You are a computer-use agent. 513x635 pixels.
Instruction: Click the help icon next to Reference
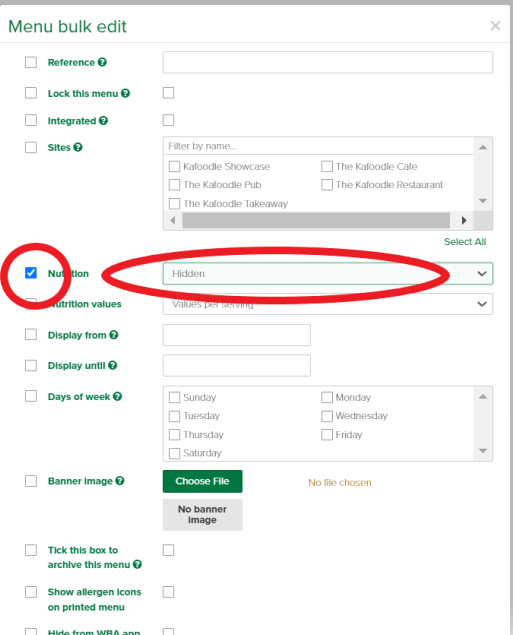tap(102, 62)
